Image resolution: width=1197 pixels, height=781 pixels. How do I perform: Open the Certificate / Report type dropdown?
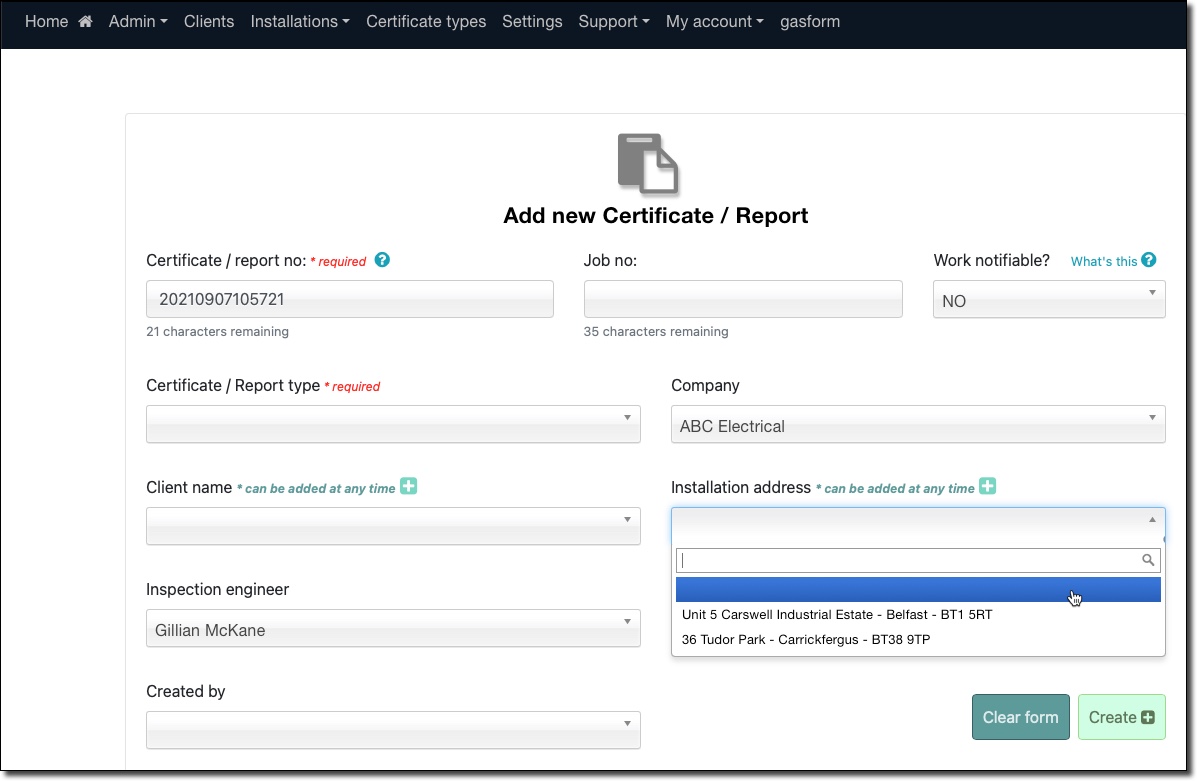(393, 424)
